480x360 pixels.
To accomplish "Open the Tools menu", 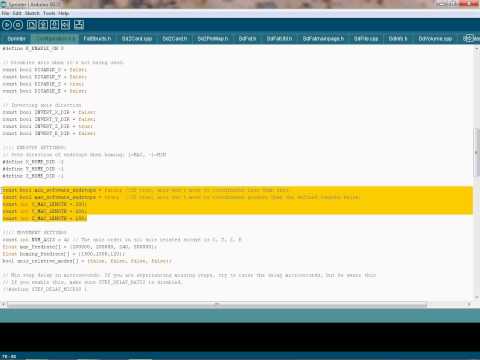I will pyautogui.click(x=49, y=13).
